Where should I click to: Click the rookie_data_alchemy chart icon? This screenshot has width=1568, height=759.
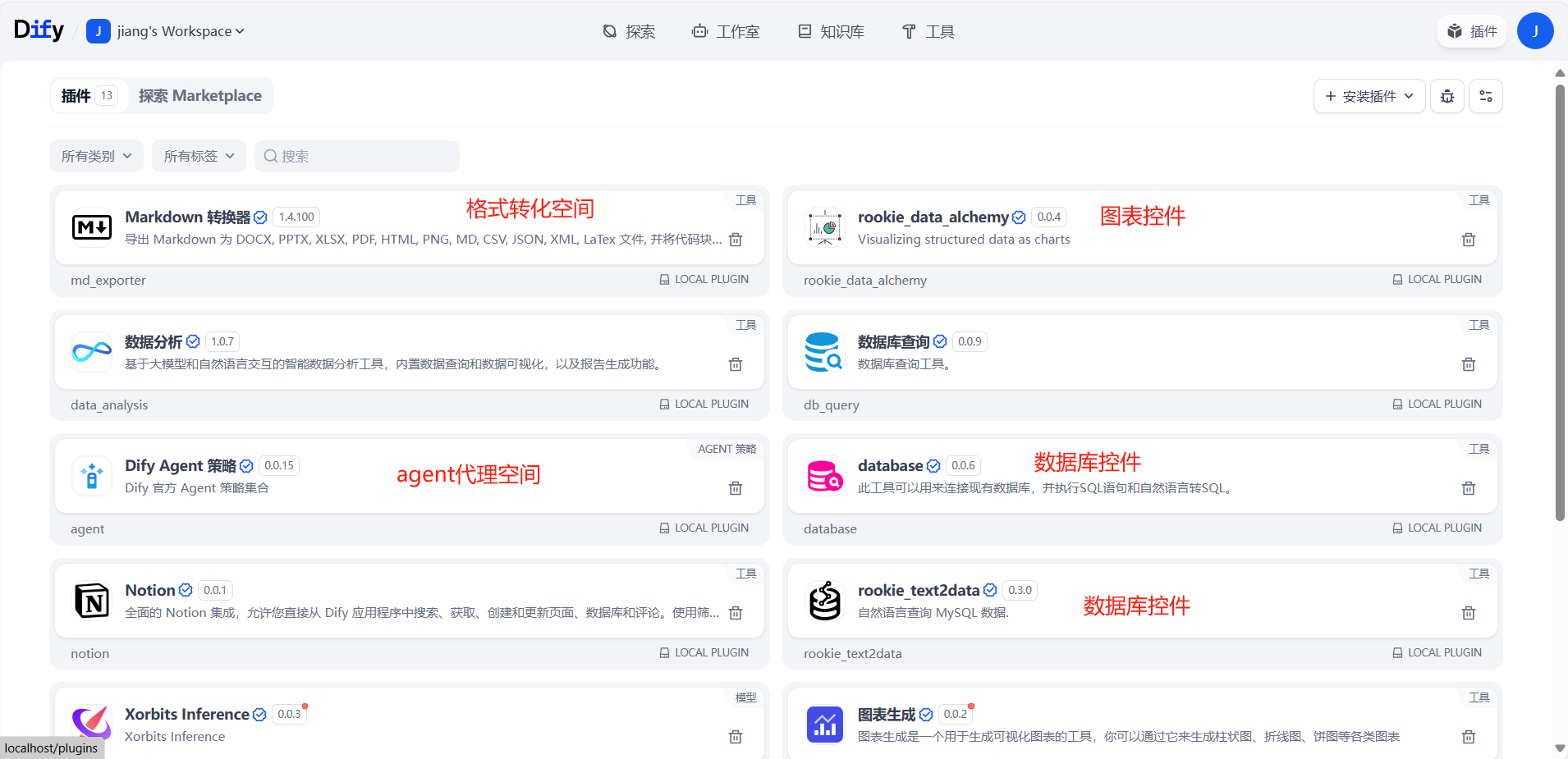point(825,227)
